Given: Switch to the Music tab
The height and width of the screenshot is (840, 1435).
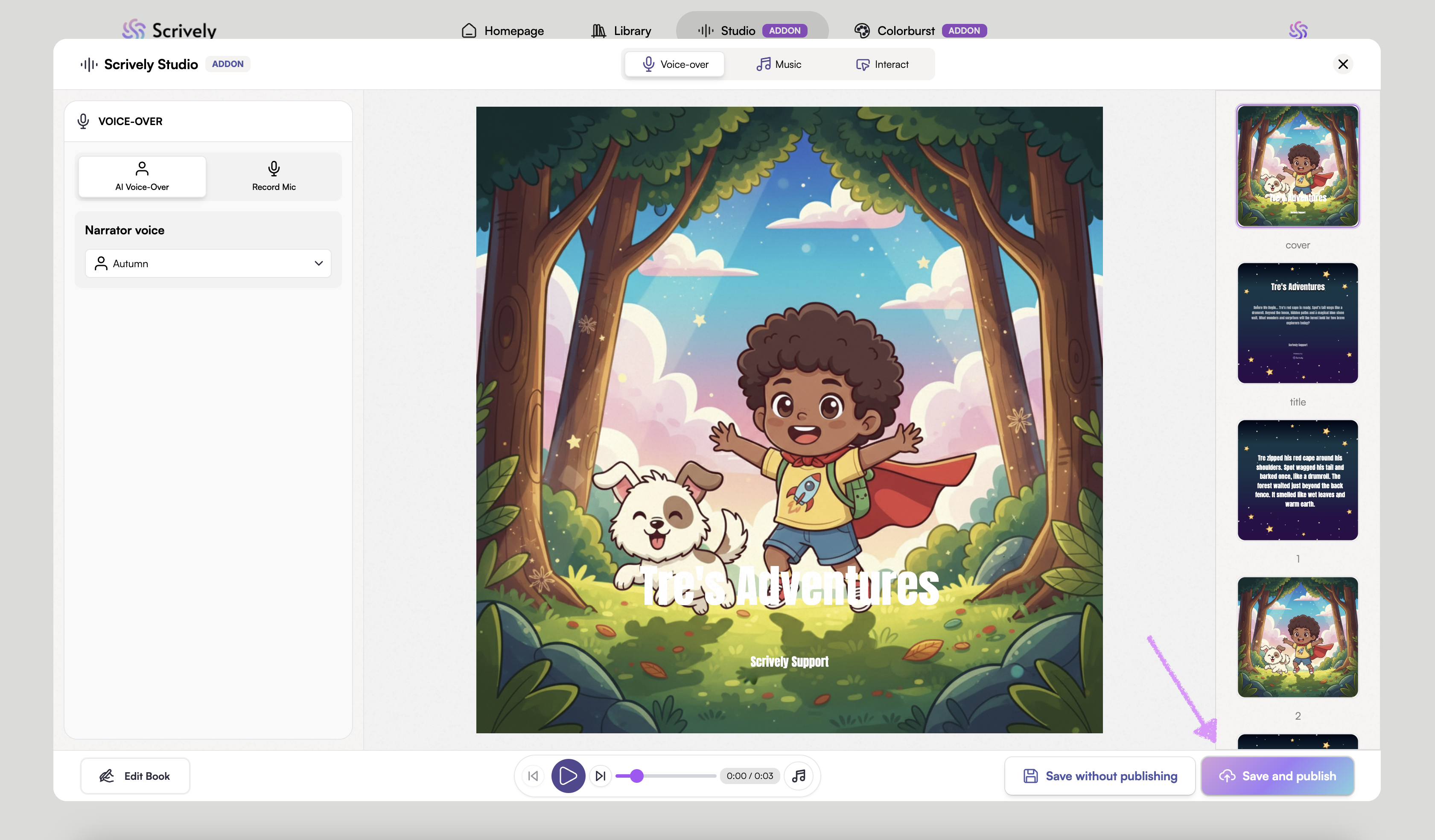Looking at the screenshot, I should 779,64.
